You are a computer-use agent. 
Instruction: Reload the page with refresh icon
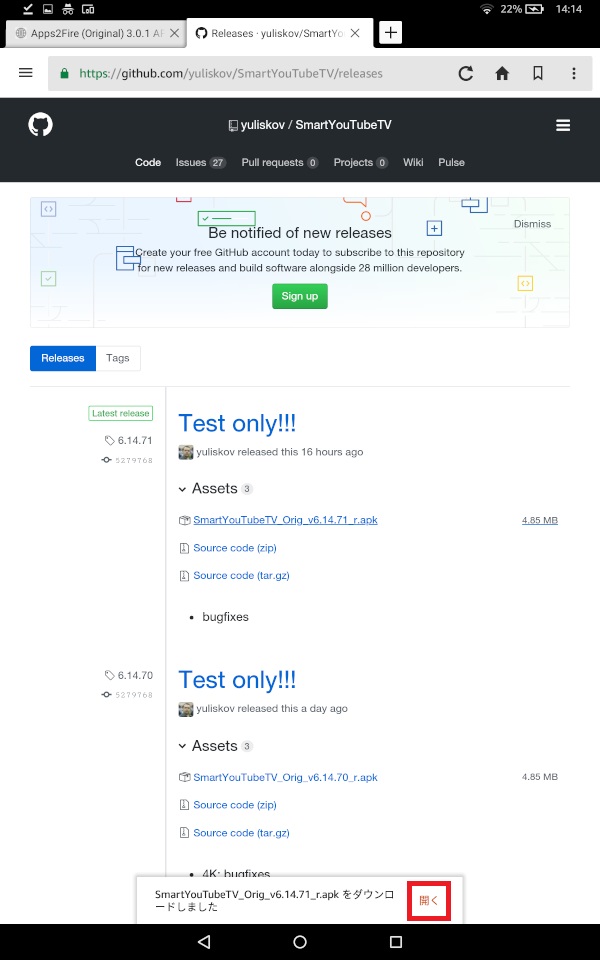466,73
